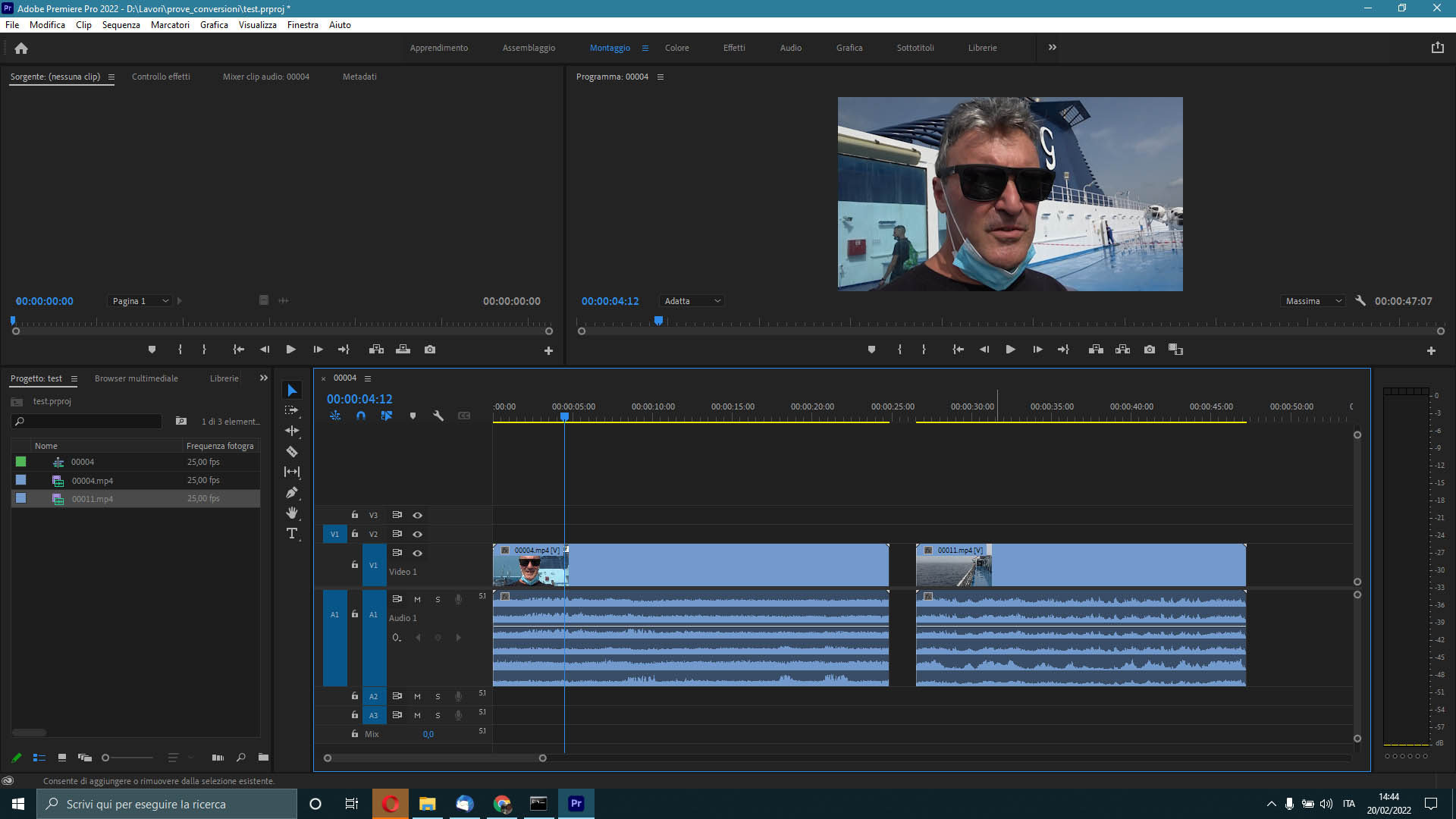Open Programma panel menu
Image resolution: width=1456 pixels, height=819 pixels.
pyautogui.click(x=660, y=77)
